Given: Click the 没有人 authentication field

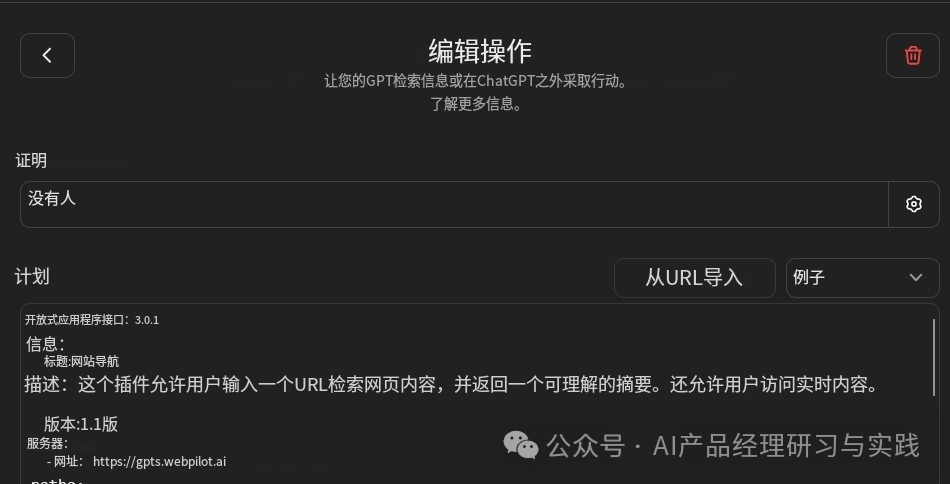Looking at the screenshot, I should (454, 204).
